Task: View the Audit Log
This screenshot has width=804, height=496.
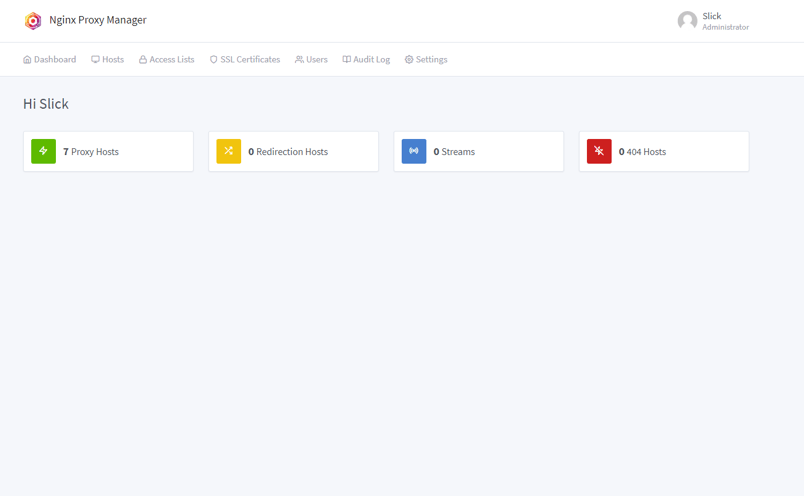Action: click(366, 59)
